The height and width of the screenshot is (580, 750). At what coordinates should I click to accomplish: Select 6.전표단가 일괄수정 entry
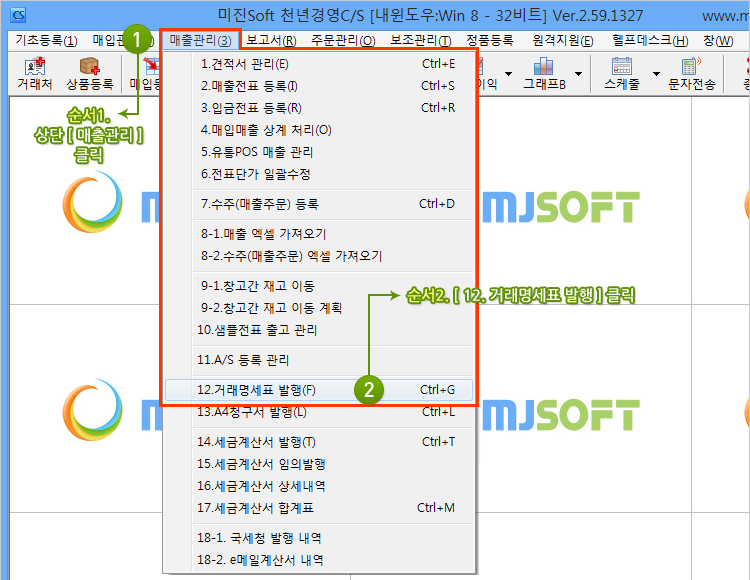click(320, 174)
